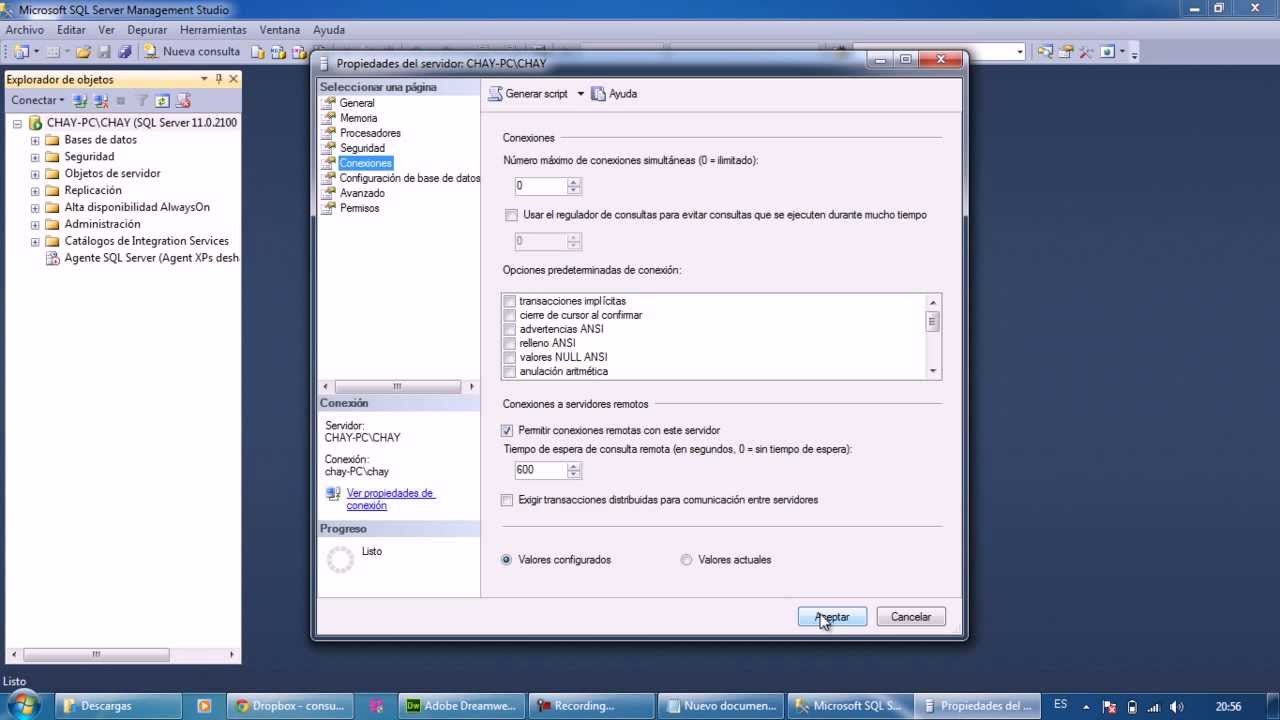1280x720 pixels.
Task: Open the Ventana menu
Action: coord(280,30)
